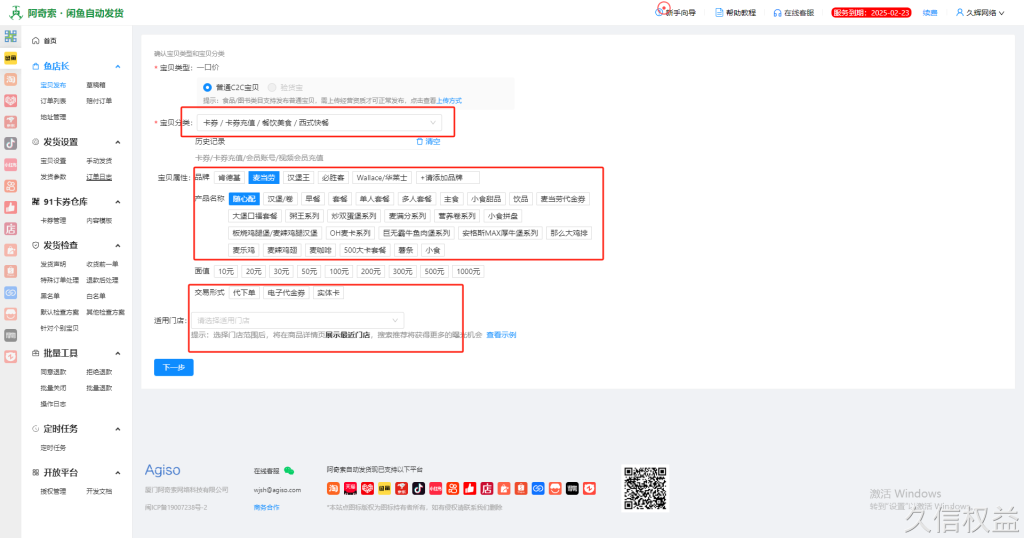Toggle the 麦当劳代金券 product tag

563,198
